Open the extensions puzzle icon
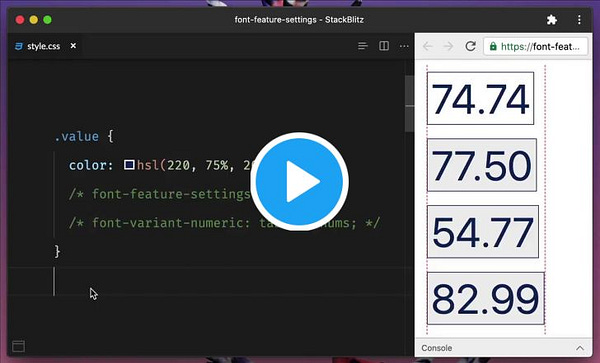Image resolution: width=600 pixels, height=363 pixels. pos(551,20)
